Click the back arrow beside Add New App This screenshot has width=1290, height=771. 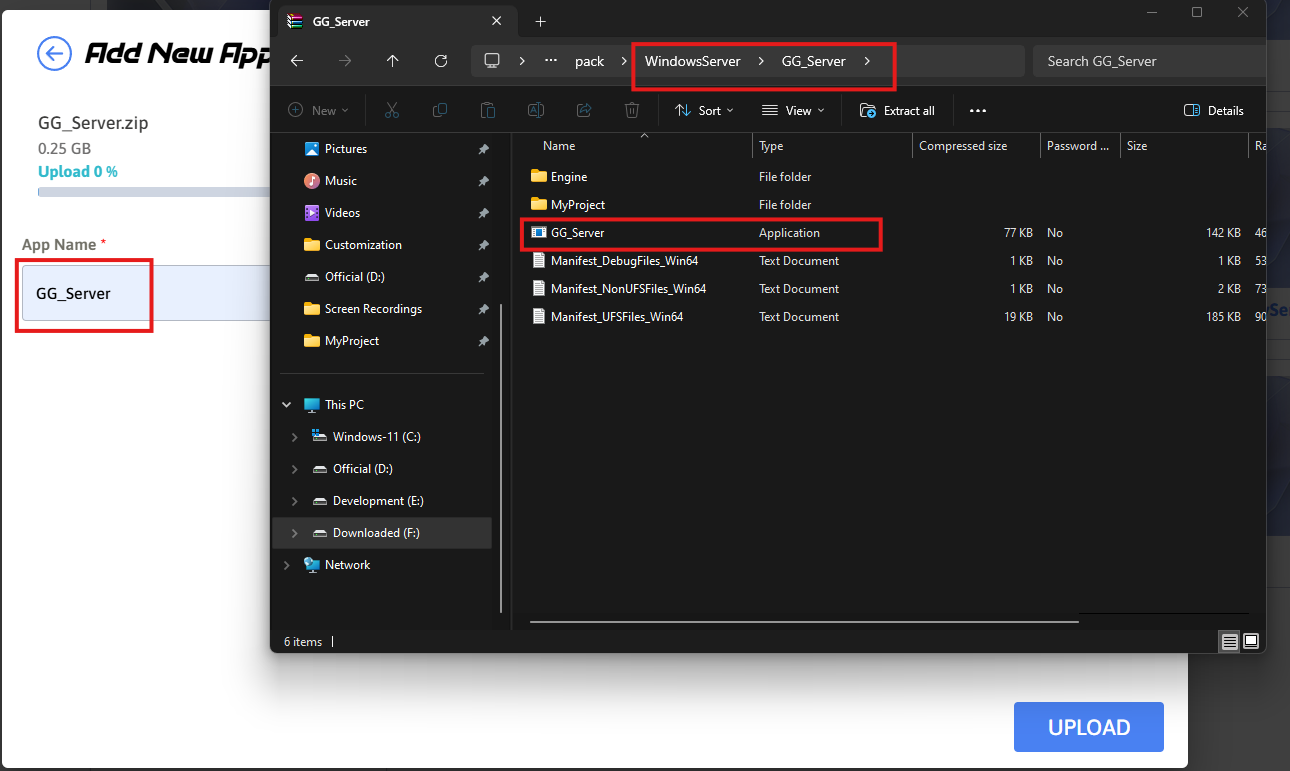coord(54,53)
